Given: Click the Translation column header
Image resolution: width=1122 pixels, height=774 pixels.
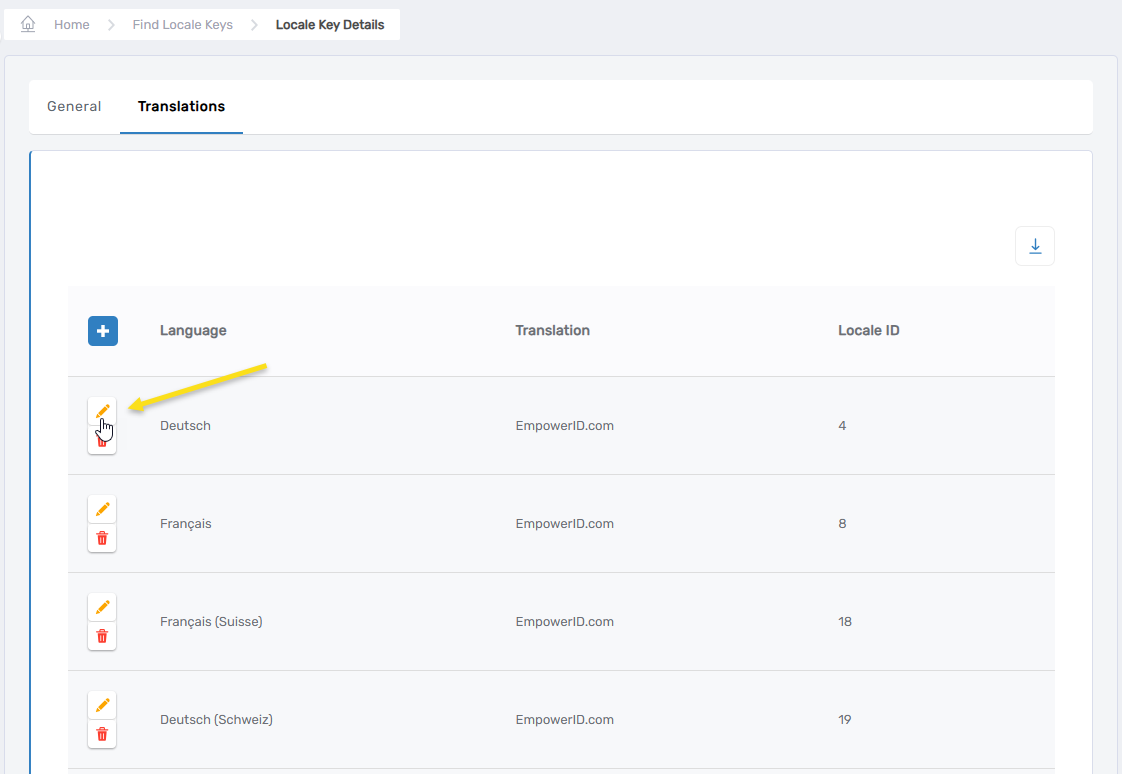Looking at the screenshot, I should click(x=552, y=331).
